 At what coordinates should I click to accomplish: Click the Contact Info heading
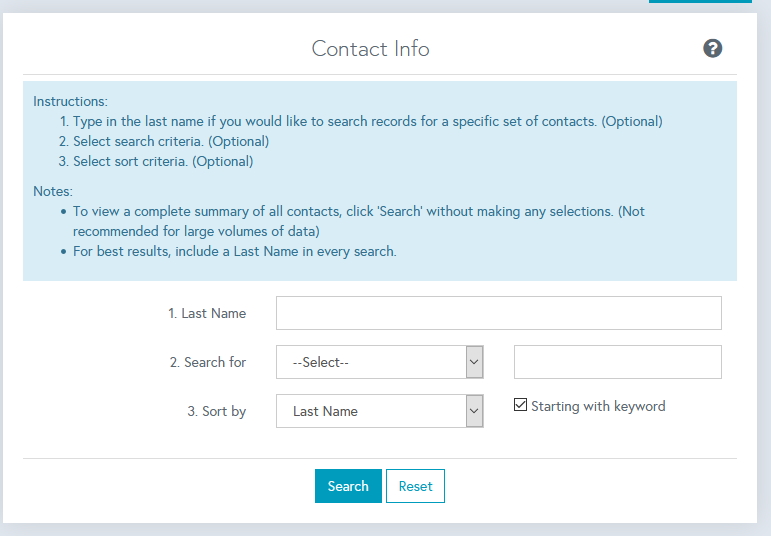coord(371,49)
